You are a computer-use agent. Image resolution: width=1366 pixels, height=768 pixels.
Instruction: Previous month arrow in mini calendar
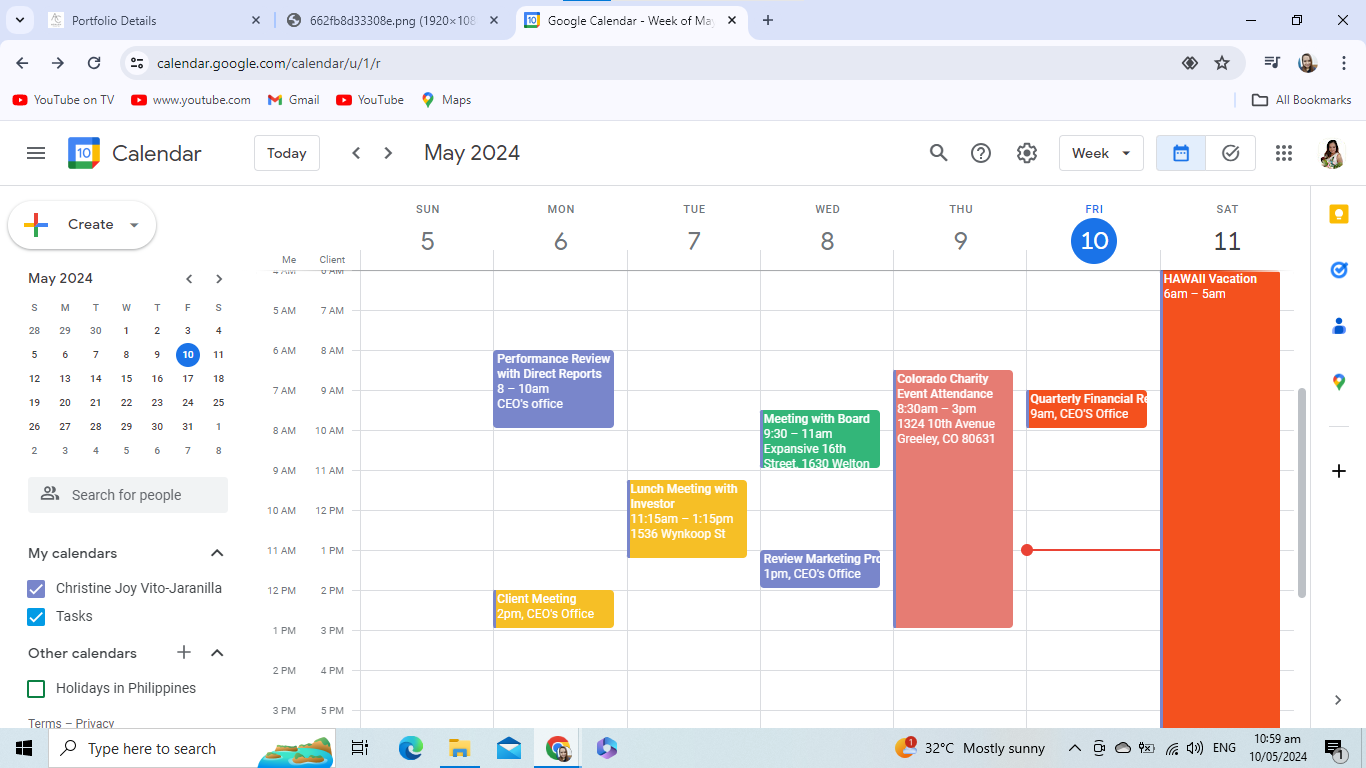point(189,279)
